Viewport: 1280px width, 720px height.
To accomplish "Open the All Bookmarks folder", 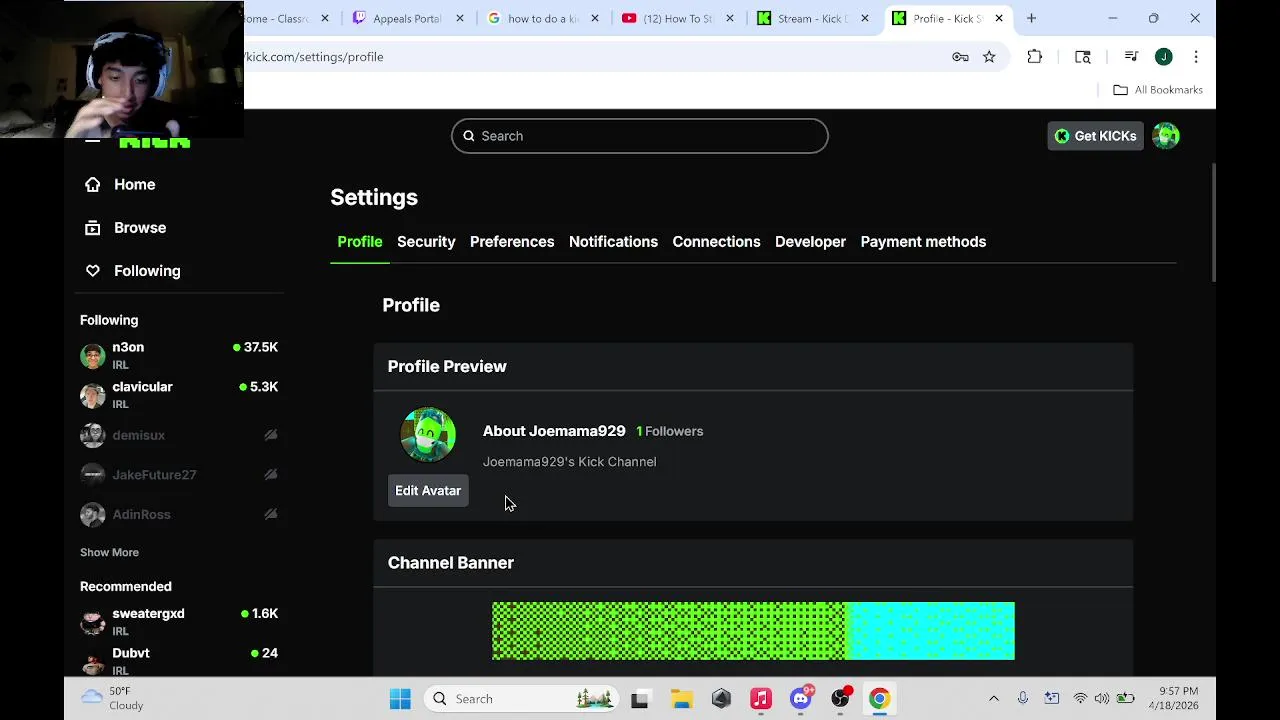I will pos(1158,90).
